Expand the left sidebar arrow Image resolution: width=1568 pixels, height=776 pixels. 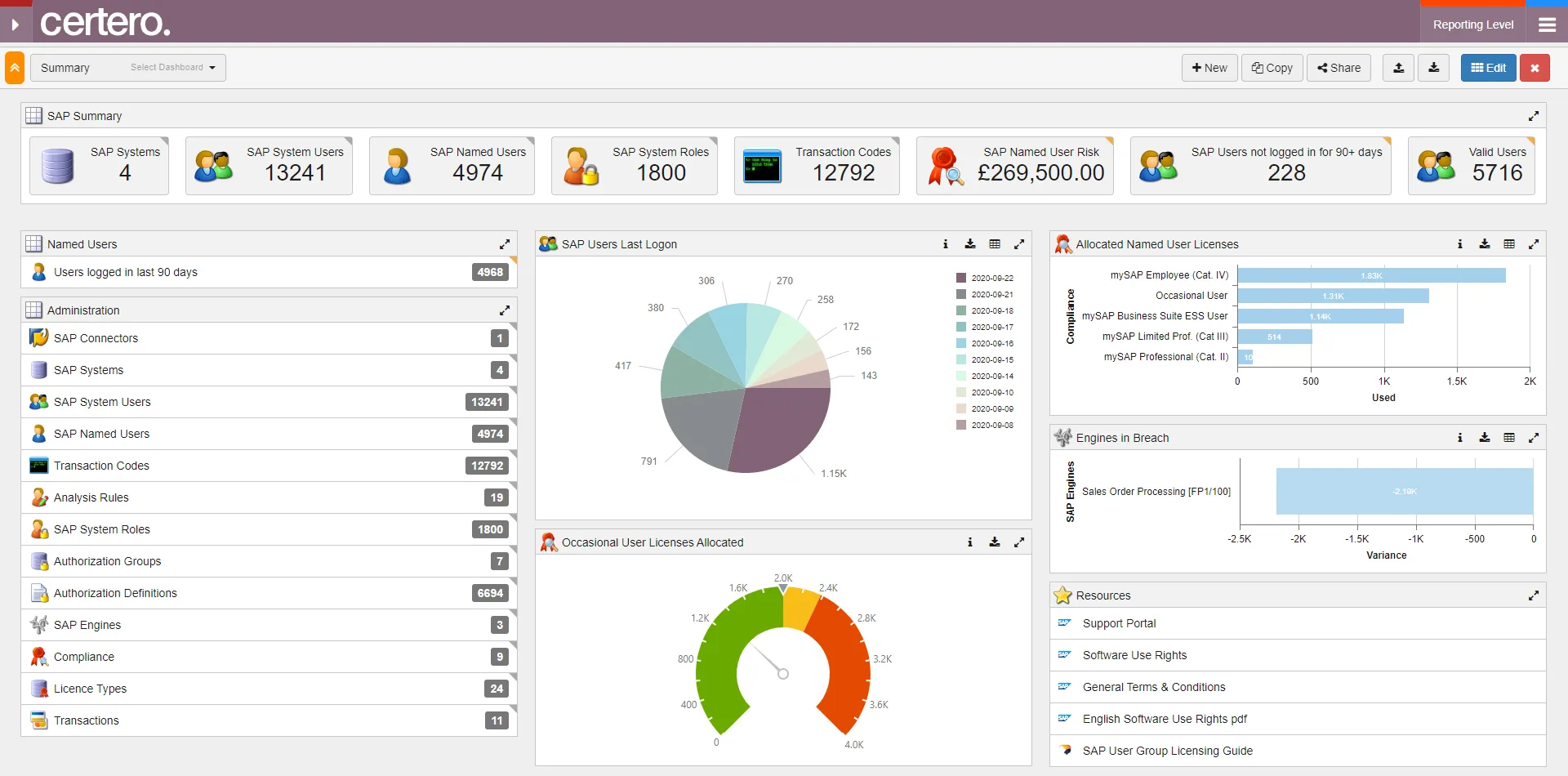(x=15, y=25)
